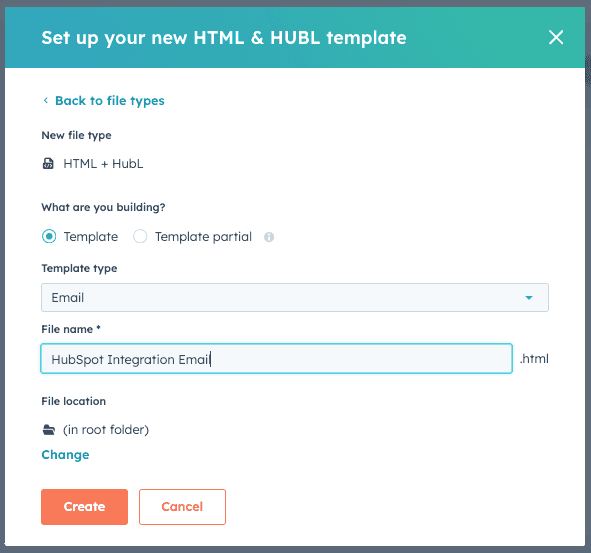Change the file location

[x=65, y=455]
